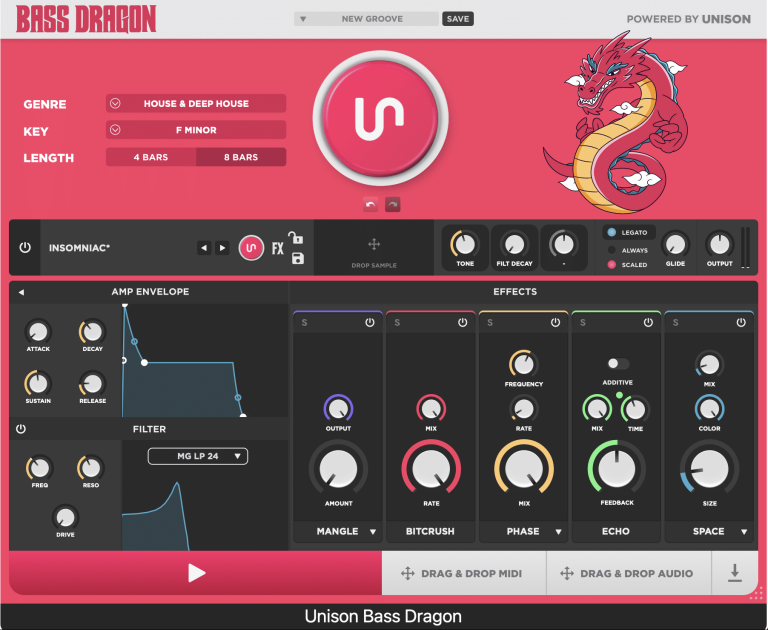This screenshot has width=768, height=630.
Task: Select the Legato glide option
Action: pyautogui.click(x=628, y=232)
